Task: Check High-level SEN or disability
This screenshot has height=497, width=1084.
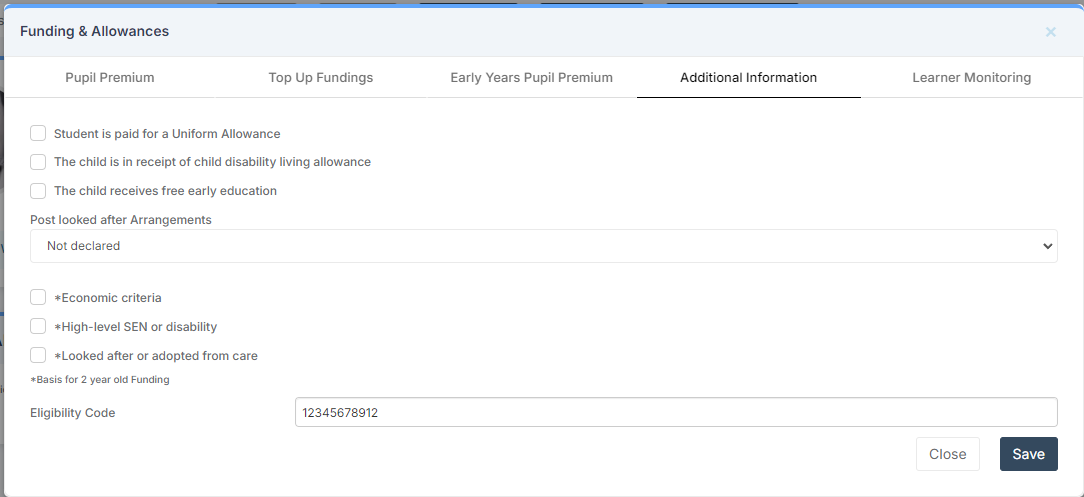Action: click(38, 326)
